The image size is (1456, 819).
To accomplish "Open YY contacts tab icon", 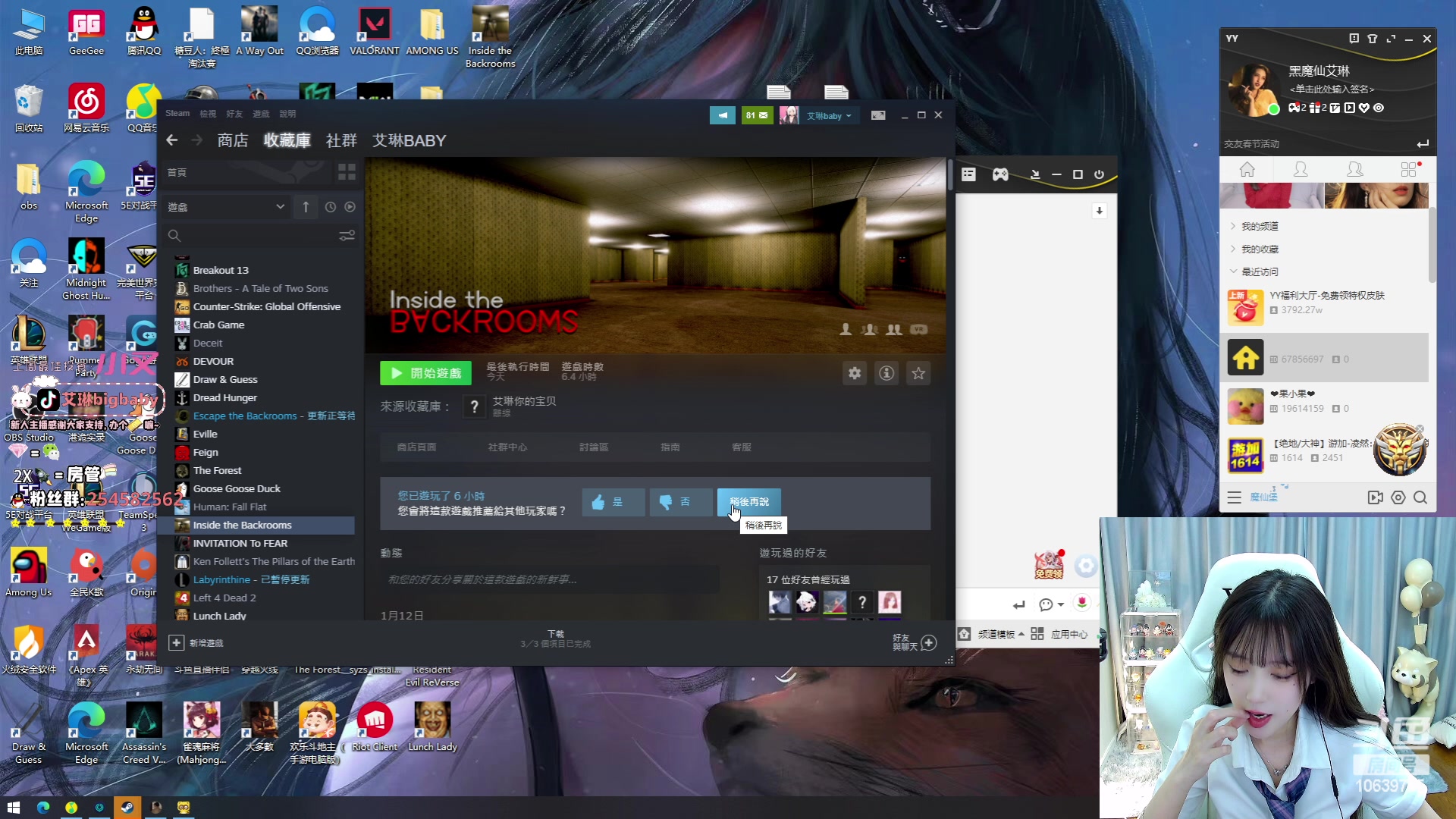I will click(x=1301, y=169).
